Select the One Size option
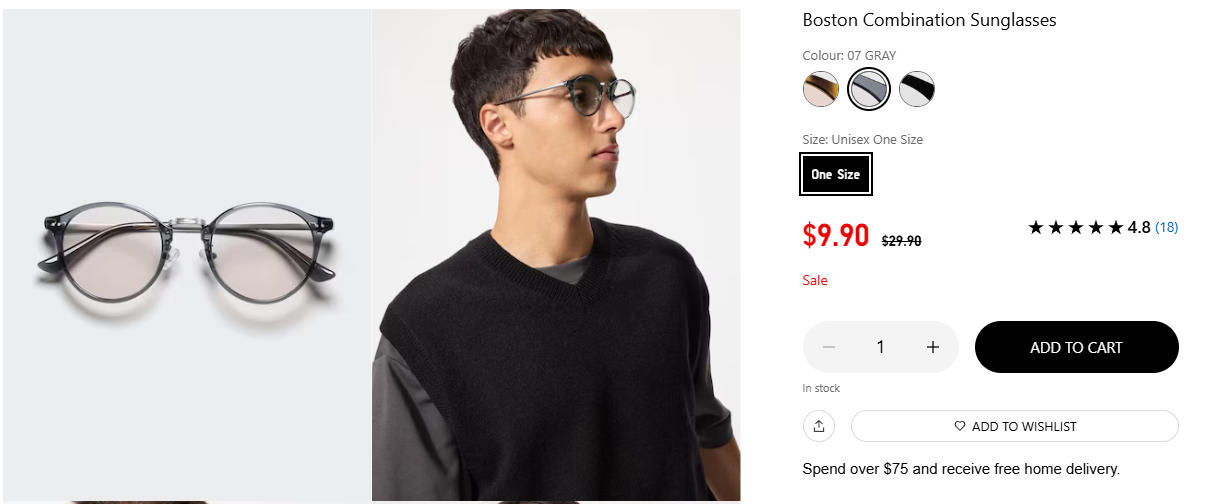Viewport: 1210px width, 504px height. tap(836, 174)
